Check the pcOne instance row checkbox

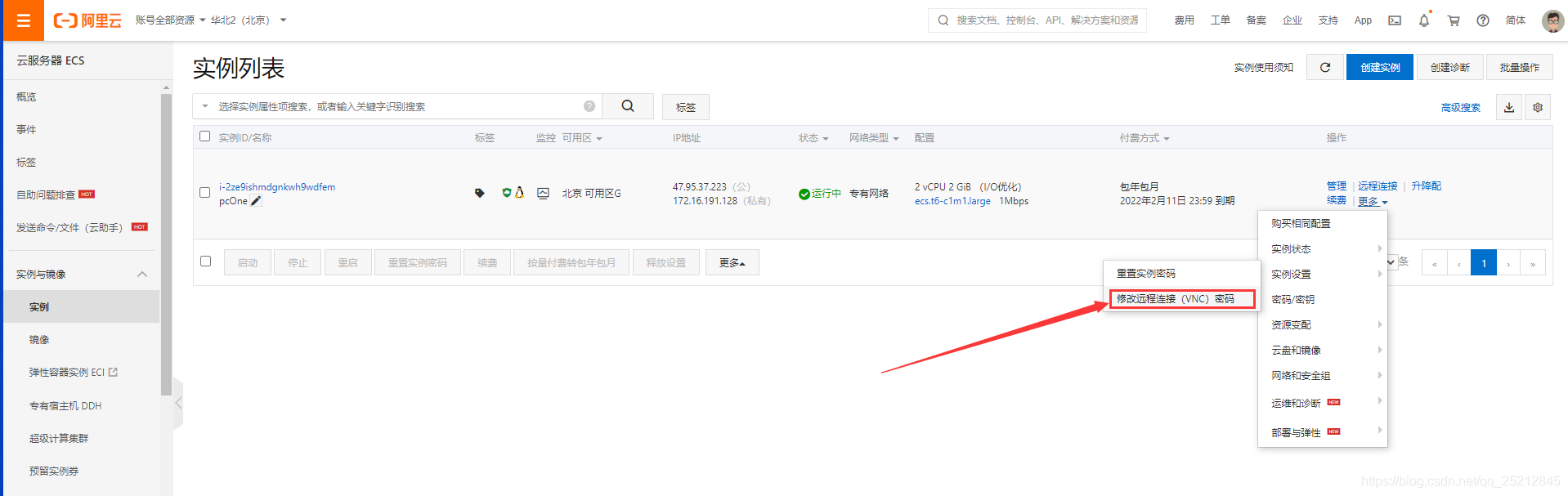(205, 193)
